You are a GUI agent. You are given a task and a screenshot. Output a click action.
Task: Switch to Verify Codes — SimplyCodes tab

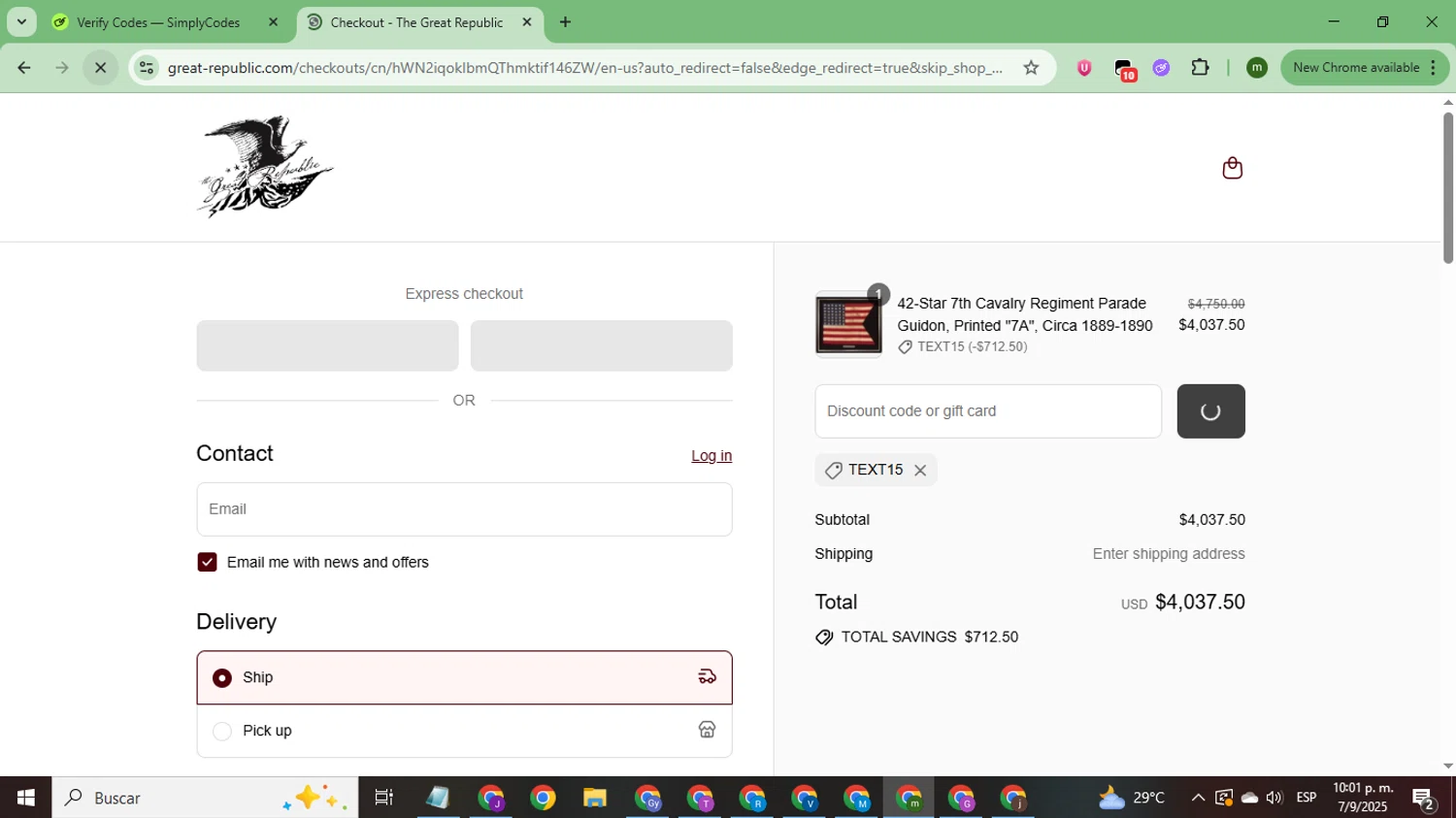[158, 22]
